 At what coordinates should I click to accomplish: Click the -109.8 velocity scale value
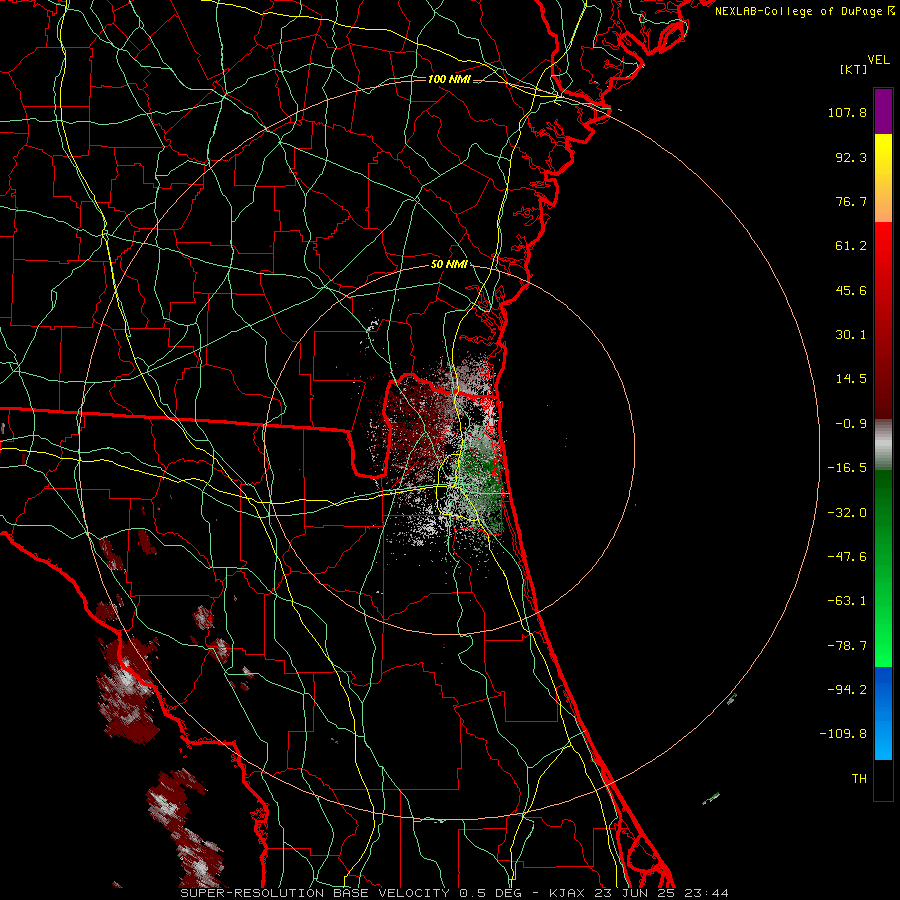point(843,734)
